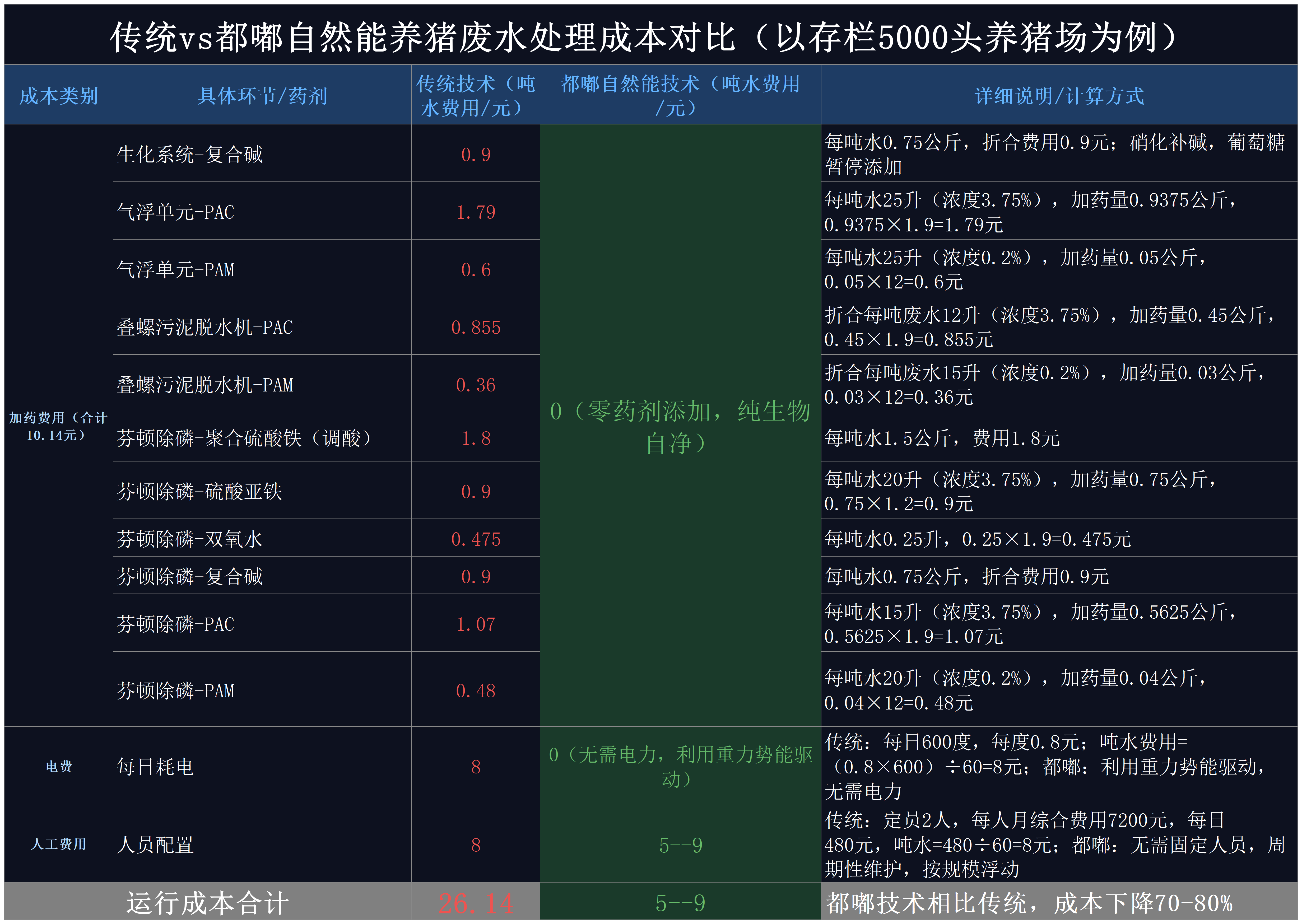Screen dimensions: 1302x924
Task: Select the 芬顿除磷-PAM cell
Action: coord(176,691)
